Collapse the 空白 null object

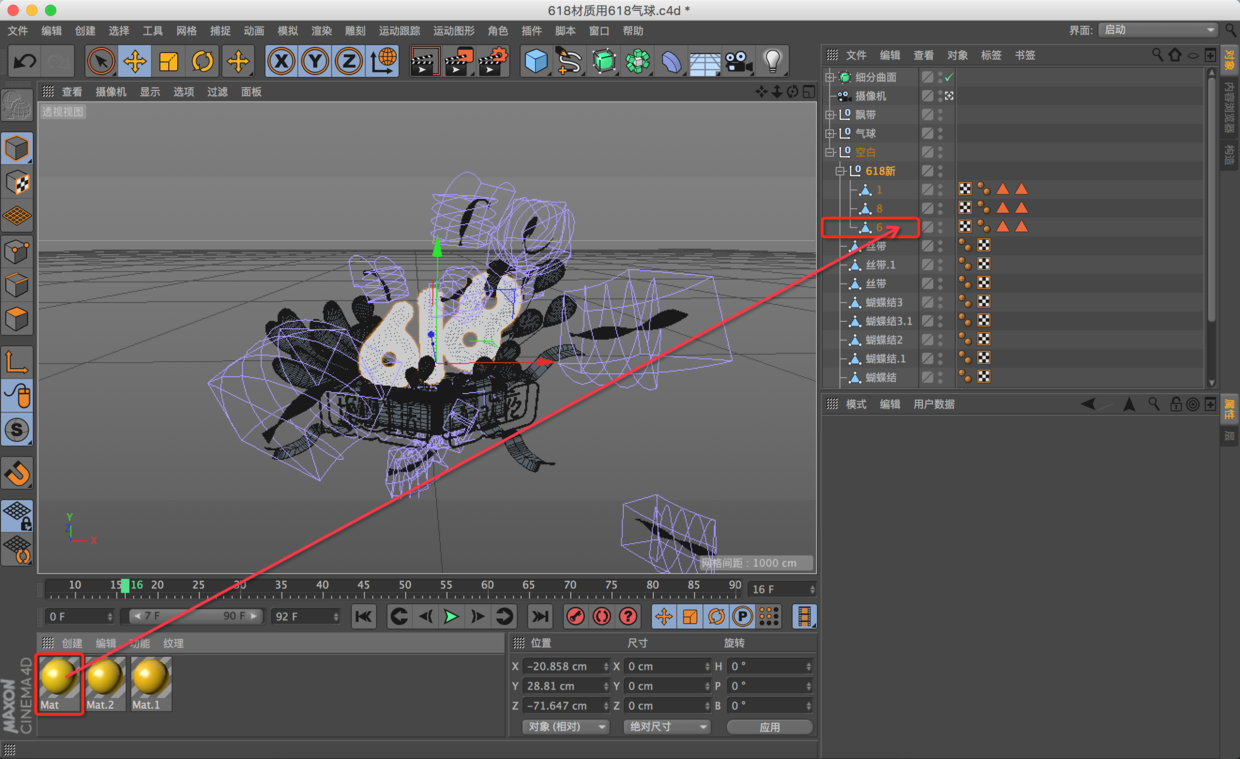(x=830, y=152)
